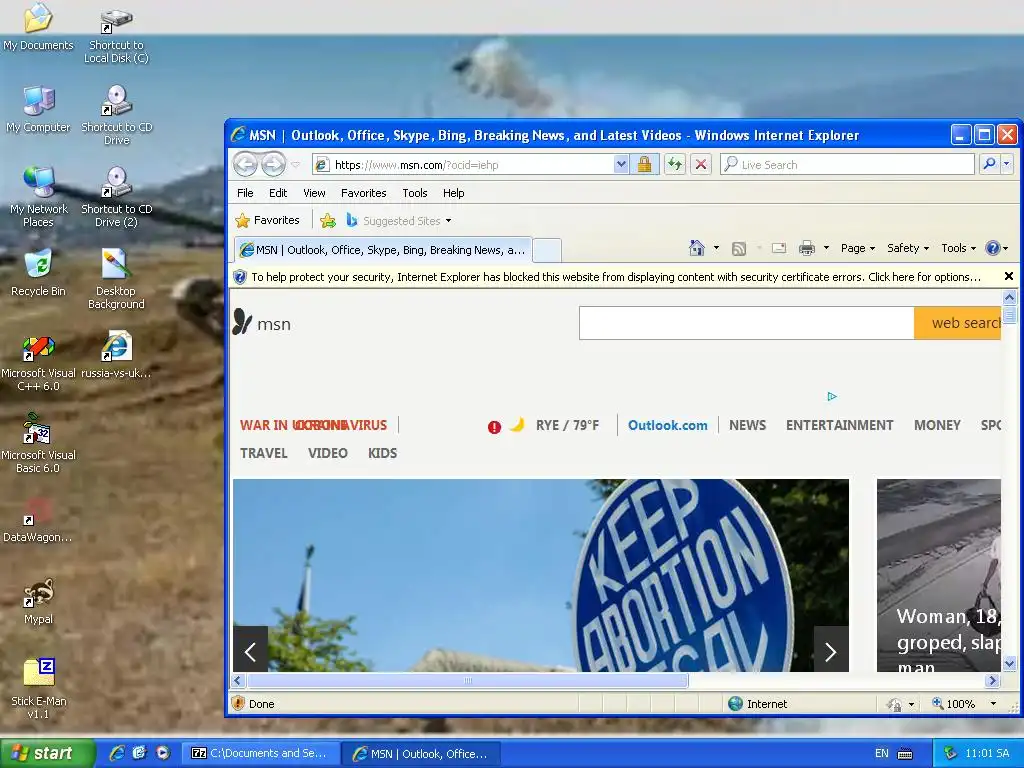Open a new blank tab

click(547, 250)
